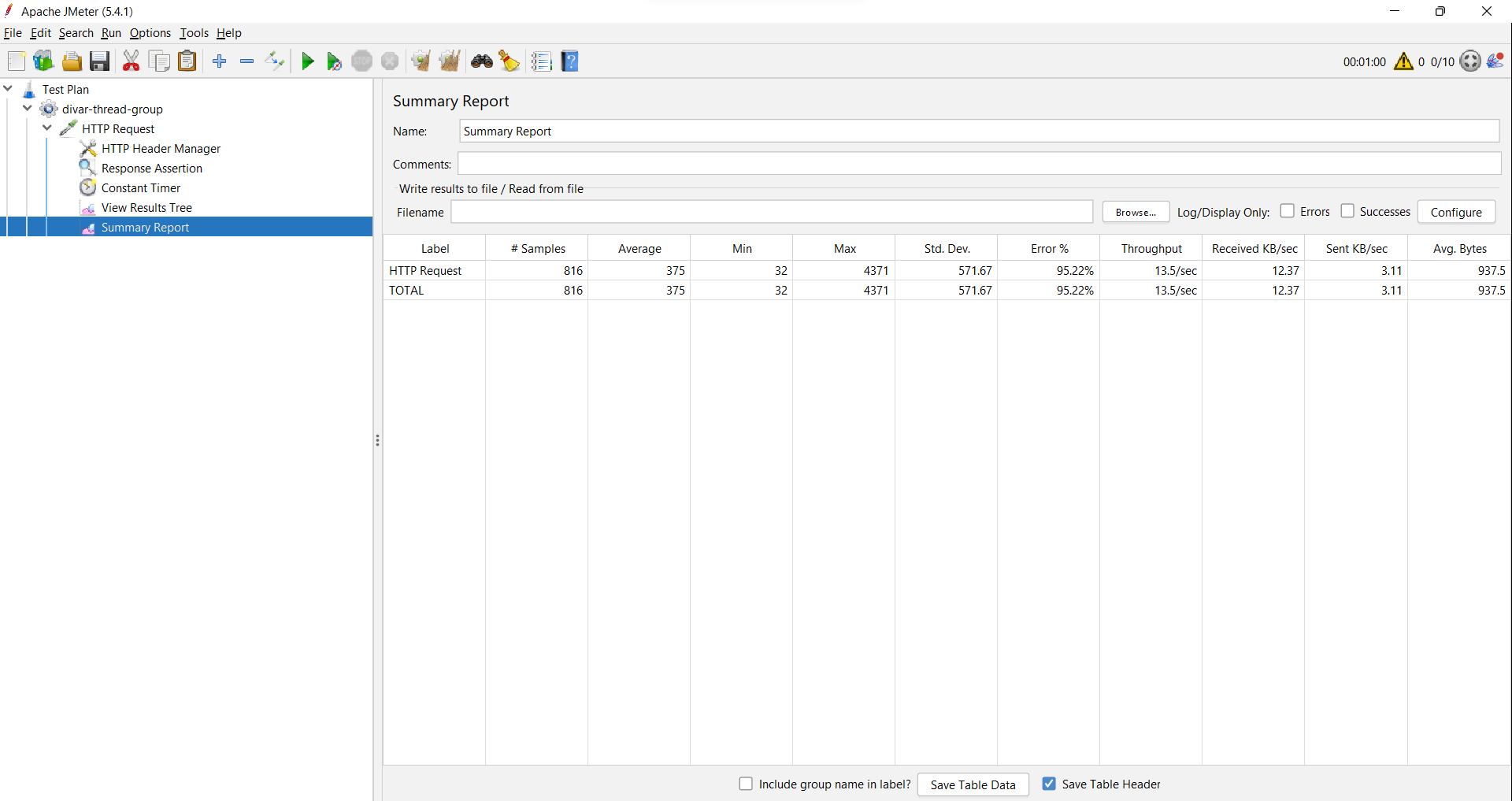Toggle the Errors checkbox
The width and height of the screenshot is (1512, 801).
coord(1287,211)
